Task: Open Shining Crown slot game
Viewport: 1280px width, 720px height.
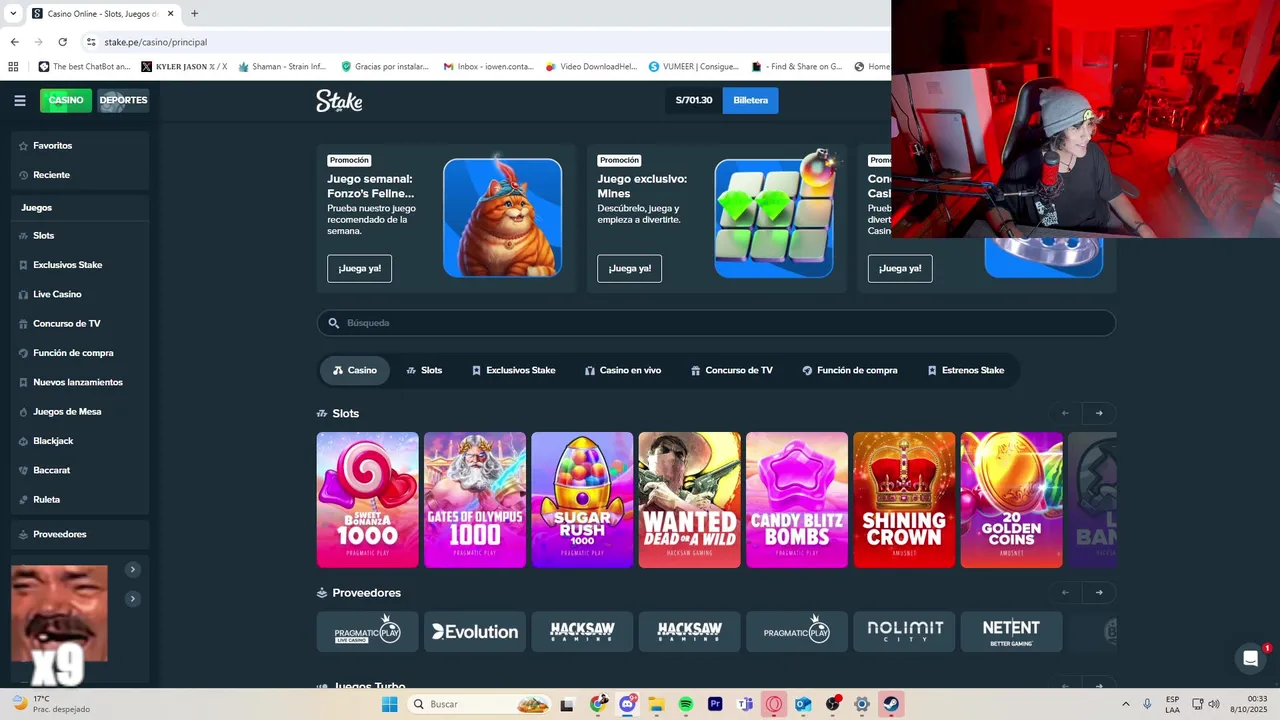Action: click(x=904, y=500)
